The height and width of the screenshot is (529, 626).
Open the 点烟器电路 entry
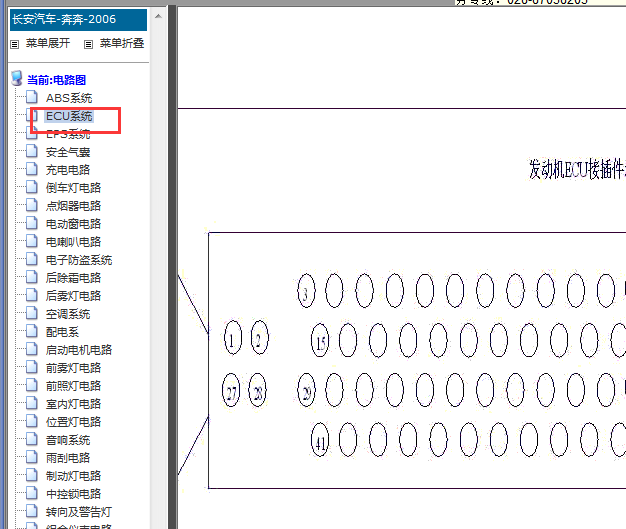pyautogui.click(x=73, y=206)
